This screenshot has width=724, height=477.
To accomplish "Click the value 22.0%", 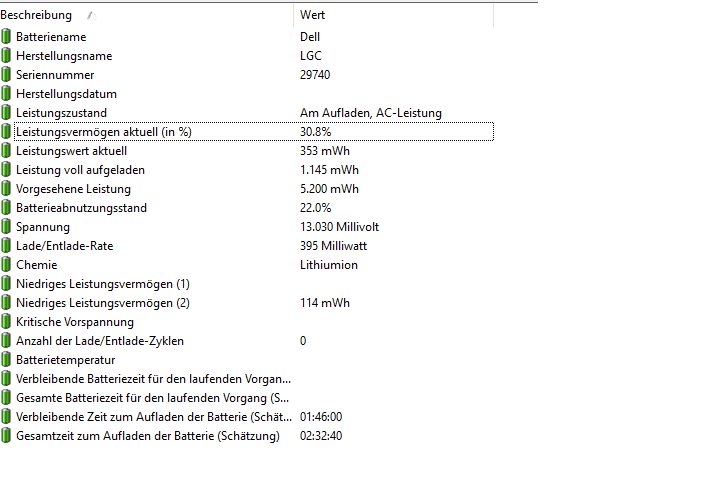I will 315,208.
